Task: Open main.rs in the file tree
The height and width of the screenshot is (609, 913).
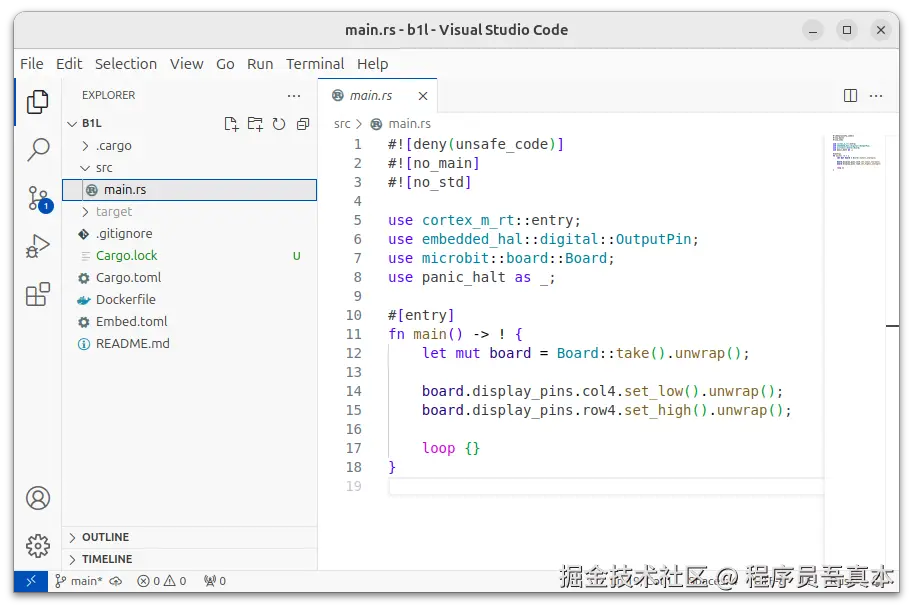Action: point(189,190)
